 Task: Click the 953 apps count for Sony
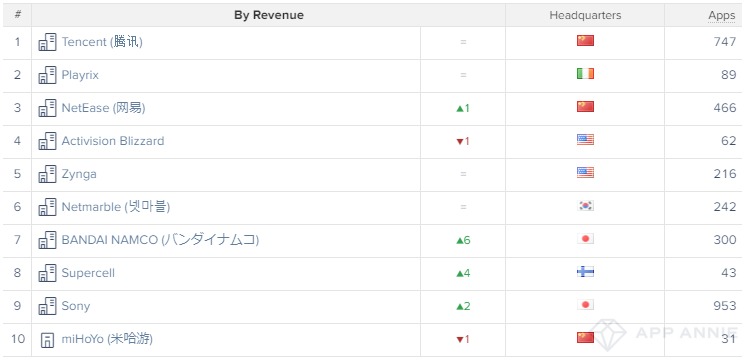point(725,306)
